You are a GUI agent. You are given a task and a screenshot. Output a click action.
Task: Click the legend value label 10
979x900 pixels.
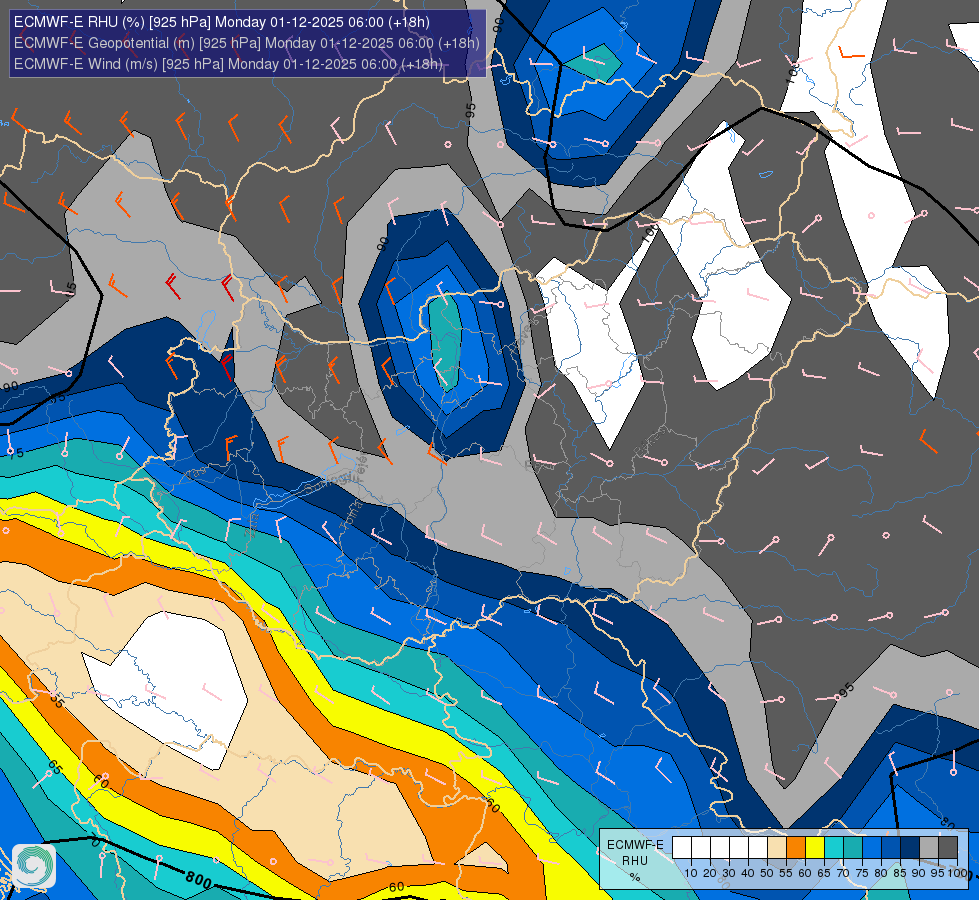[691, 873]
